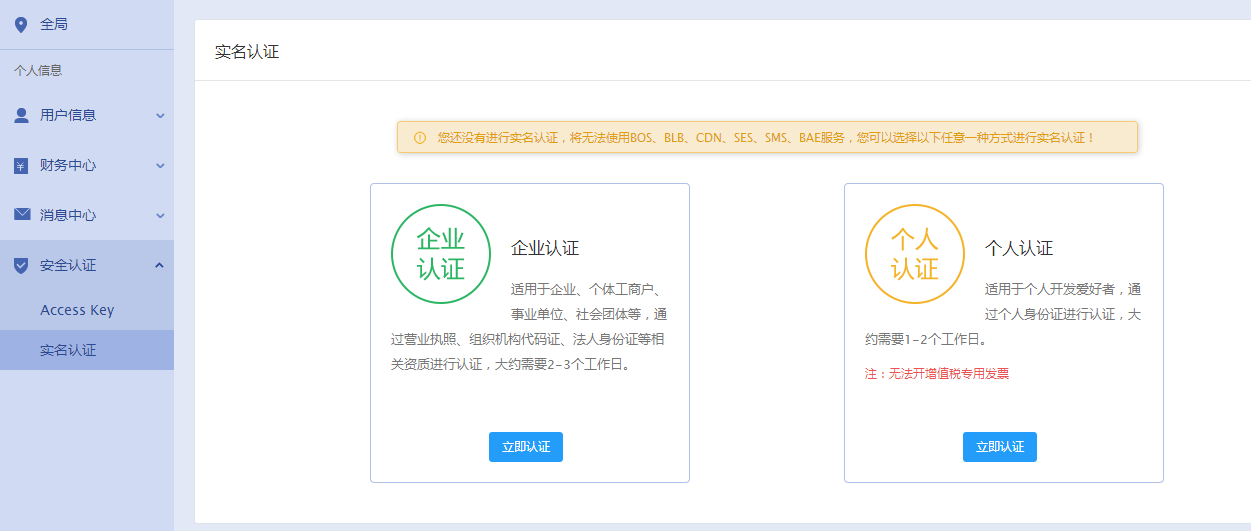The width and height of the screenshot is (1251, 531).
Task: Click the yellow 个人认证 circle badge
Action: point(915,254)
